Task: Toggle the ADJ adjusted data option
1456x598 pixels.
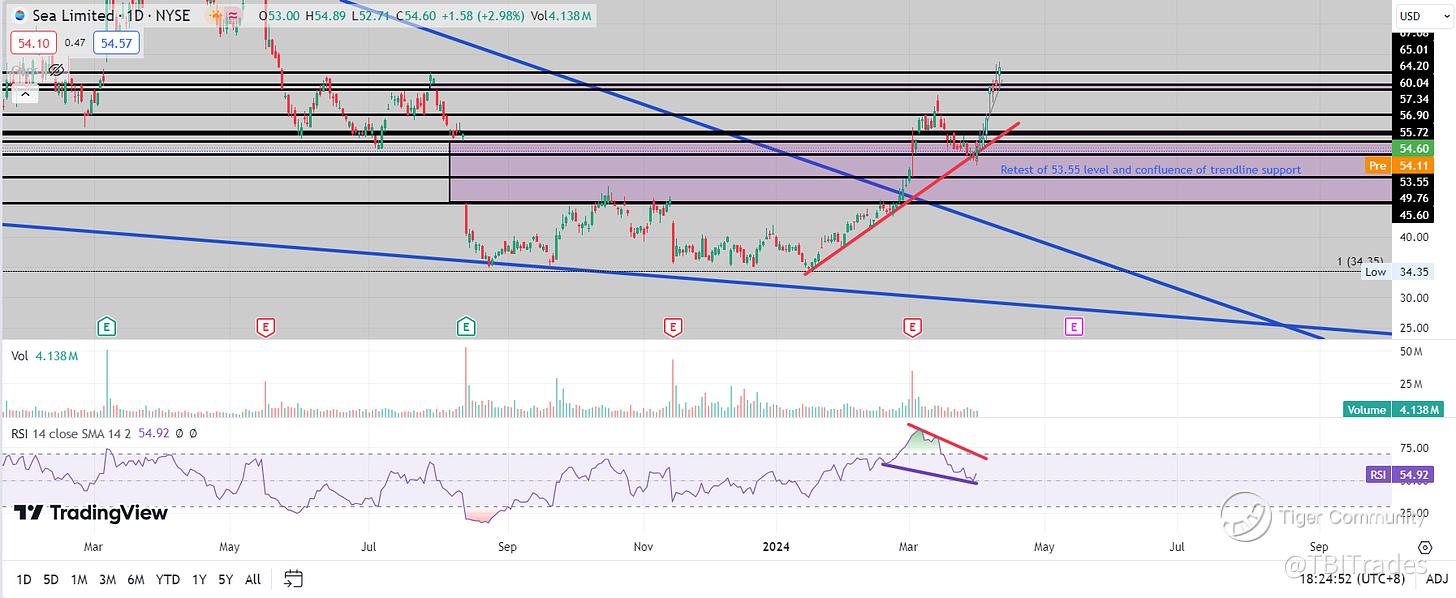Action: pos(1438,579)
